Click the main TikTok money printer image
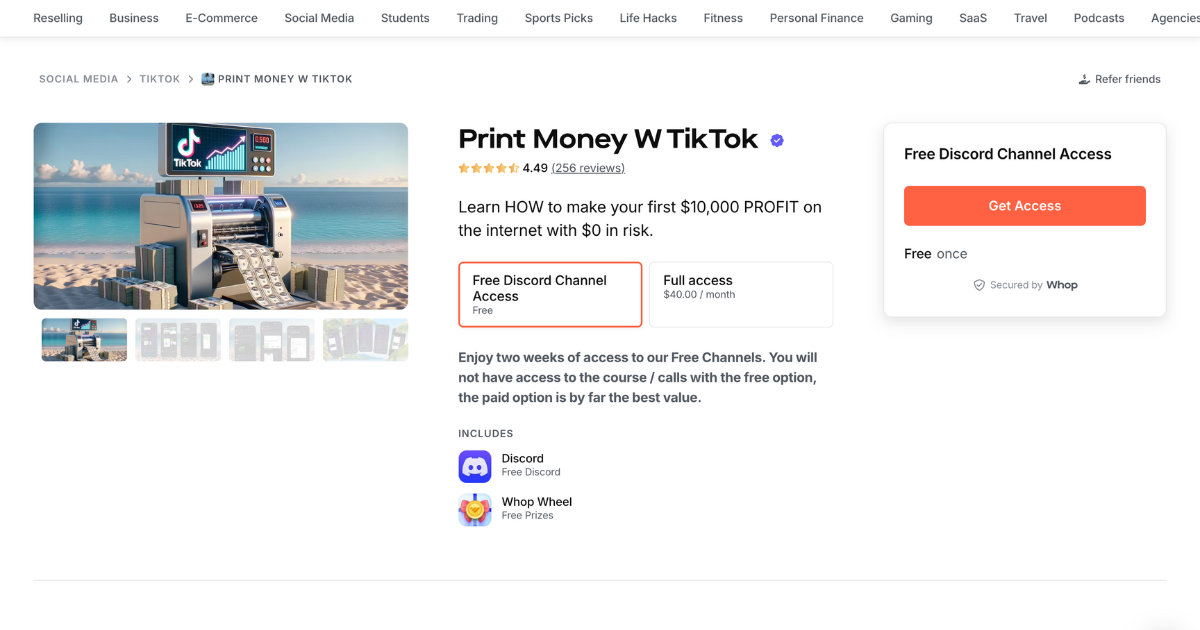1200x630 pixels. (x=221, y=216)
